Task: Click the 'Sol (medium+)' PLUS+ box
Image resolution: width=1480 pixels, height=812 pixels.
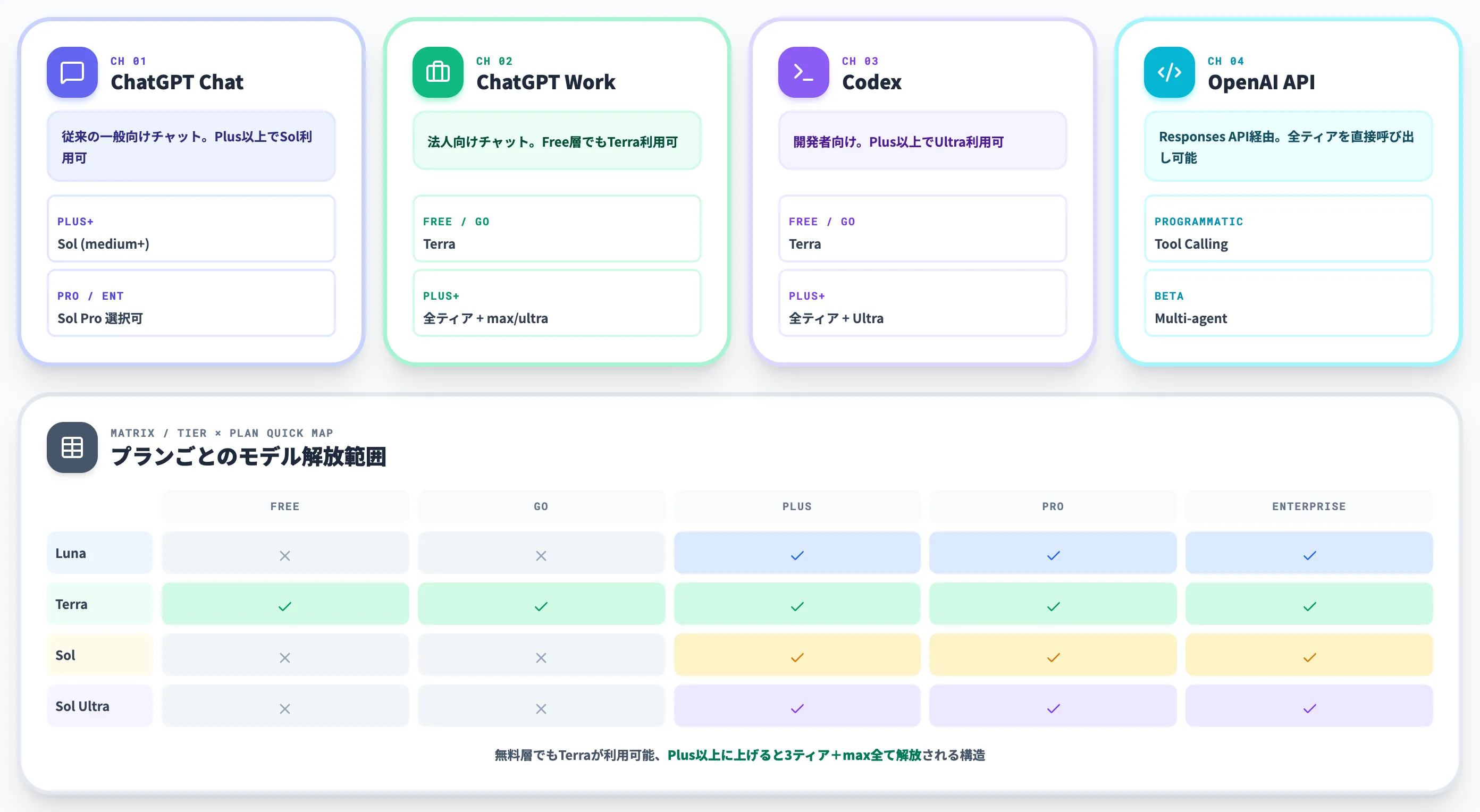Action: tap(191, 229)
